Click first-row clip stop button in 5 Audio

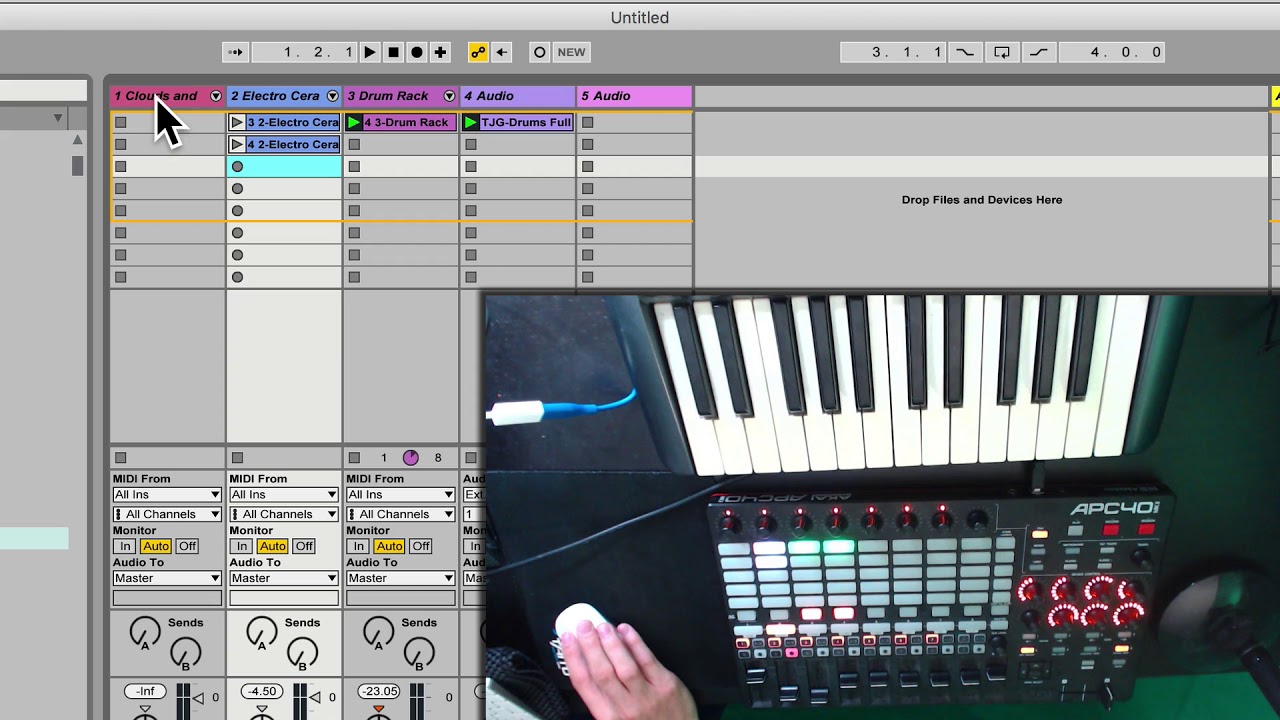588,122
